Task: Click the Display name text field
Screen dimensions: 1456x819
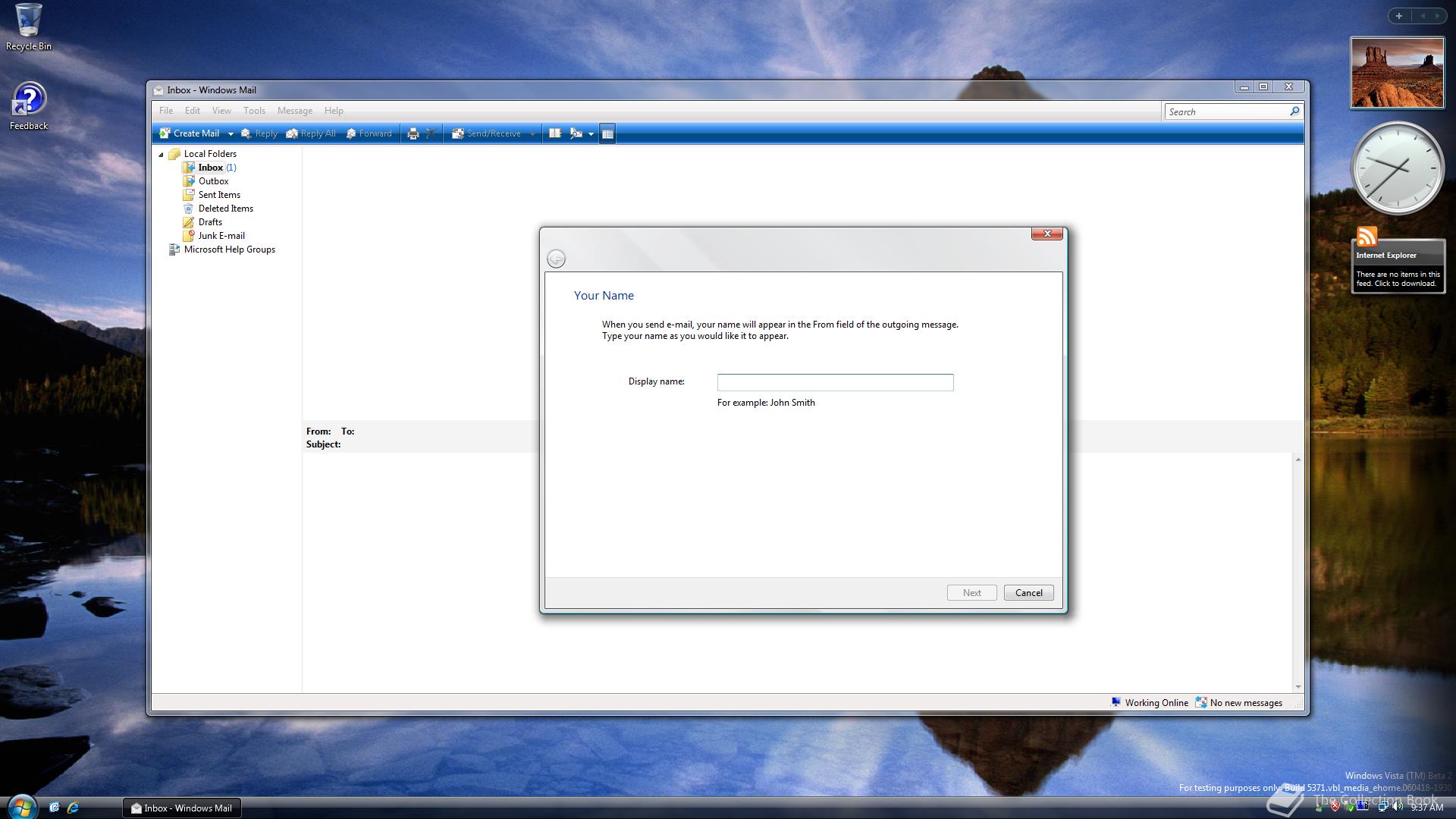Action: (x=835, y=382)
